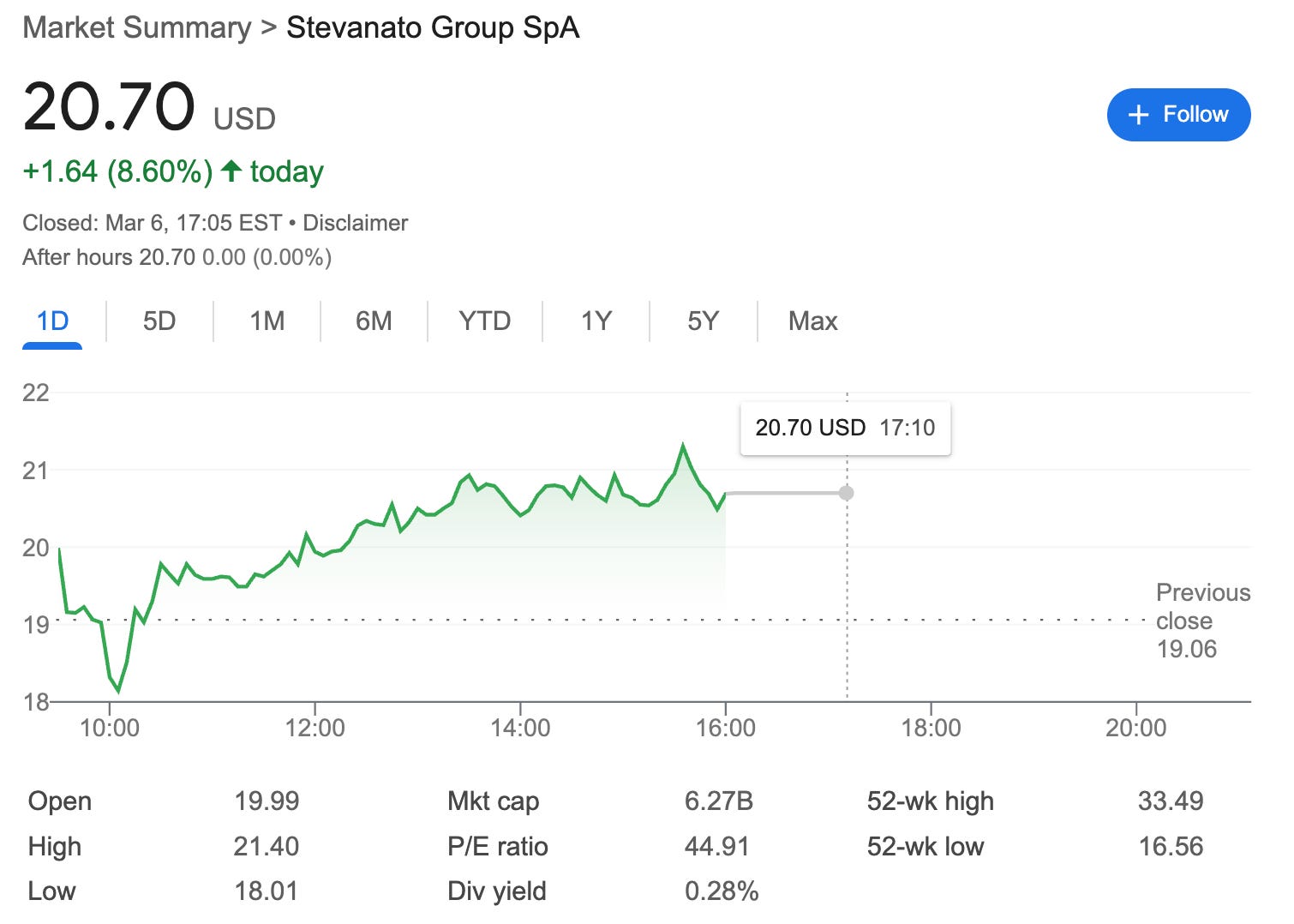Switch to the Max range tab
Image resolution: width=1294 pixels, height=924 pixels.
[x=812, y=321]
